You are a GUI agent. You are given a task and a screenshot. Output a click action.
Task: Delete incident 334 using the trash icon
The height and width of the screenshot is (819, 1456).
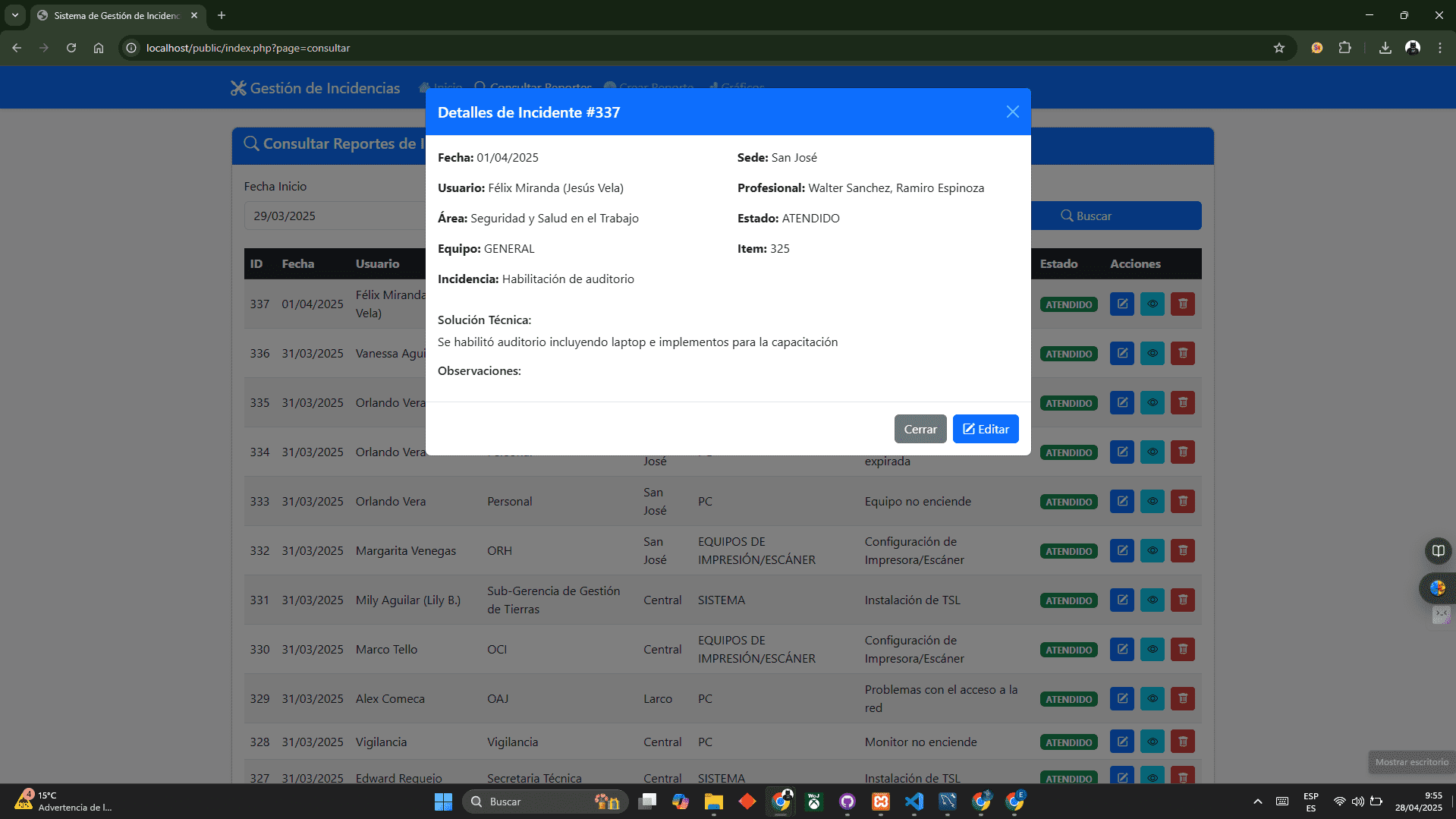click(1182, 452)
